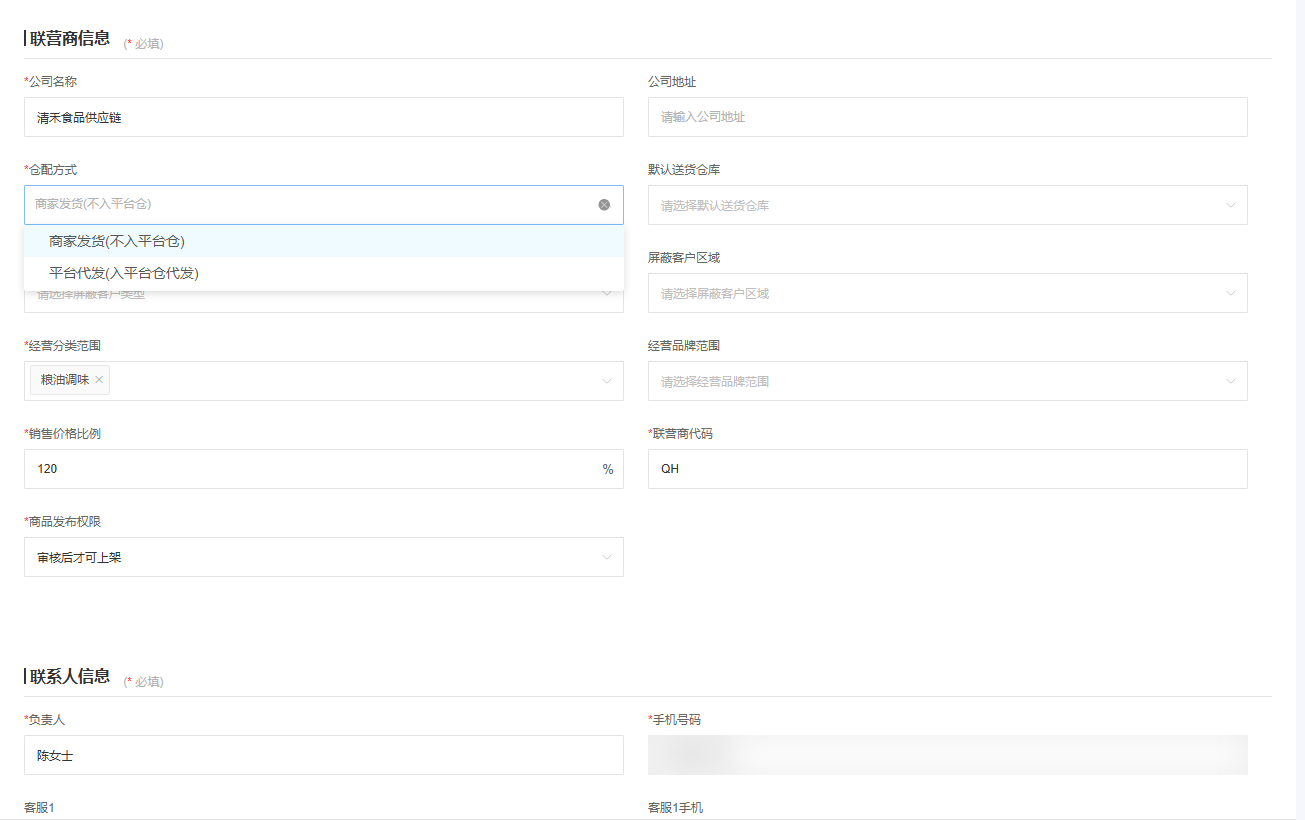Expand the 经营分类范围 dropdown
Screen dimensions: 1305x820
click(x=324, y=381)
